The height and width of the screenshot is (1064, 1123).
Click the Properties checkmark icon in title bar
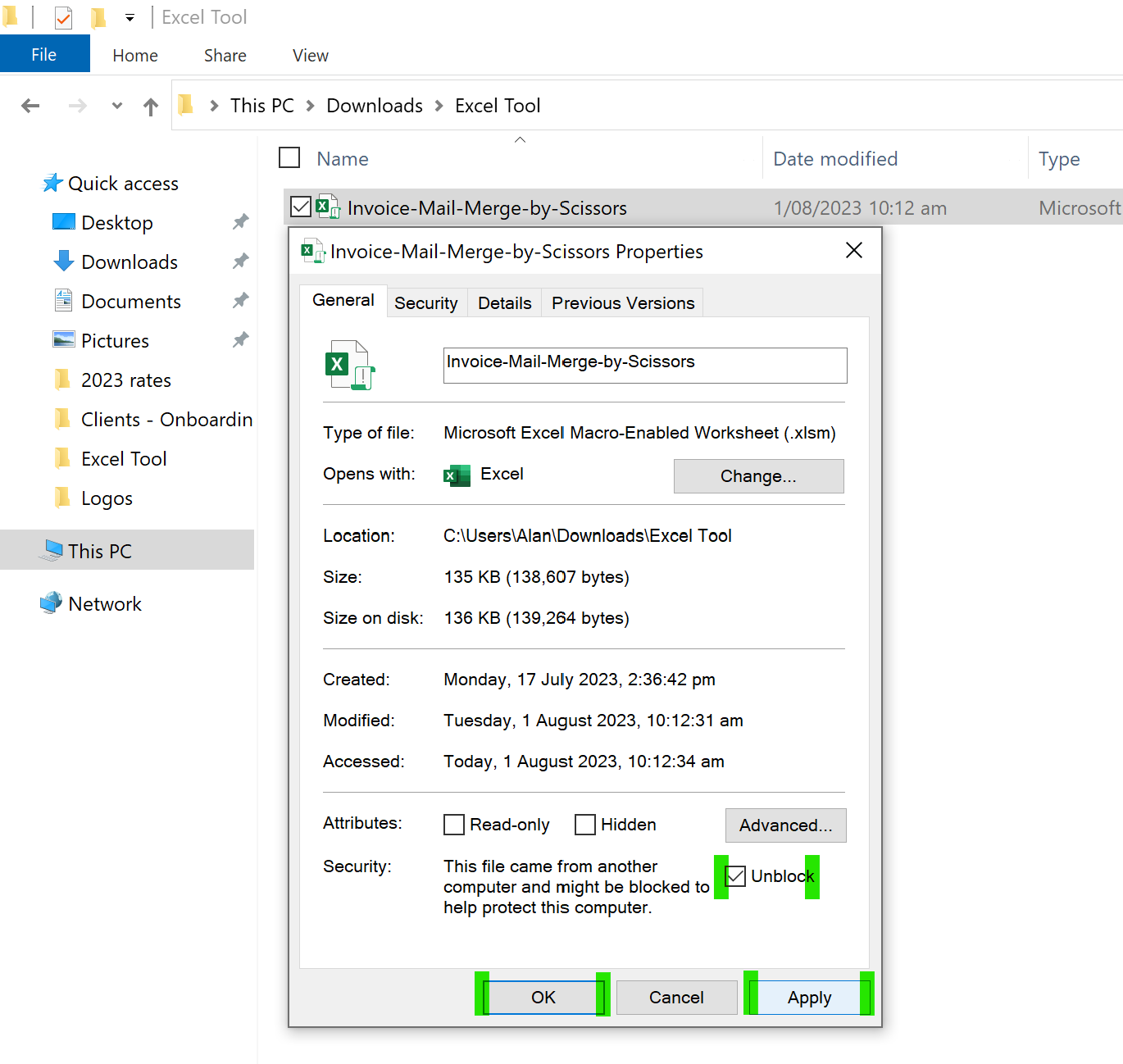pos(64,17)
